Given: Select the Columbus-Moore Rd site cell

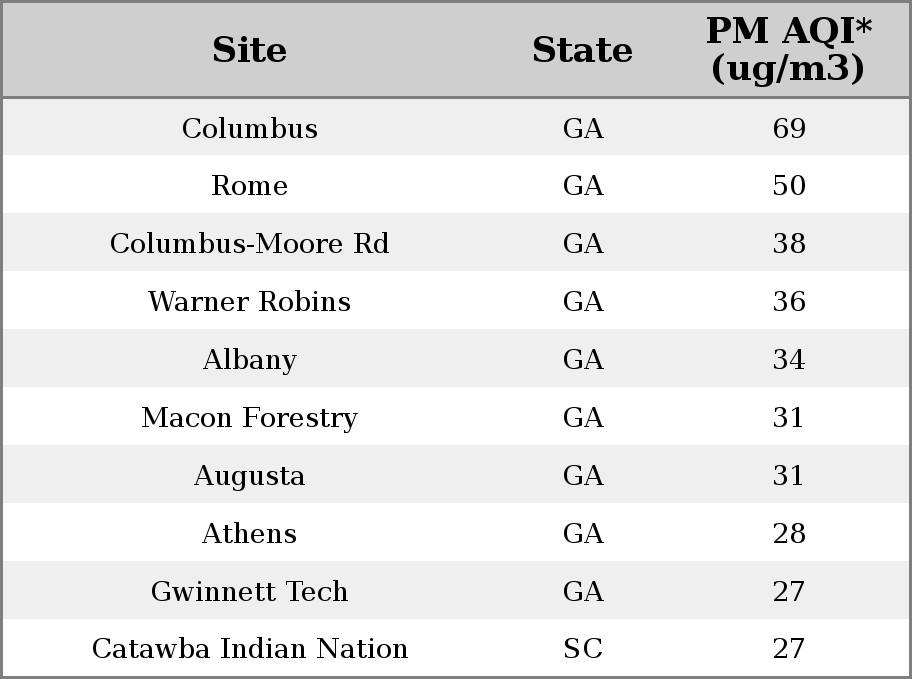Looking at the screenshot, I should [x=250, y=243].
